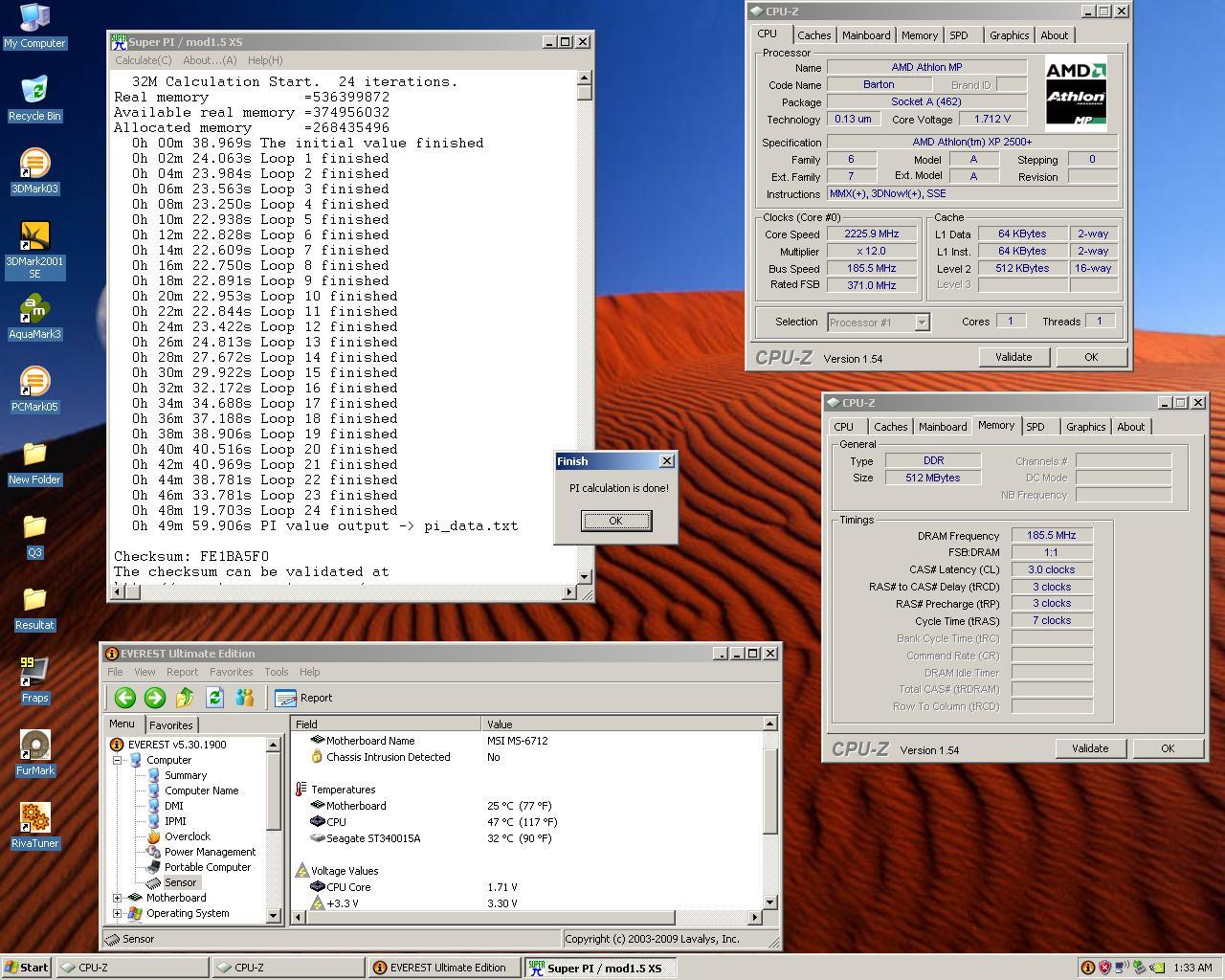Screen dimensions: 1225x980
Task: Select Summary in EVEREST tree
Action: tap(185, 775)
